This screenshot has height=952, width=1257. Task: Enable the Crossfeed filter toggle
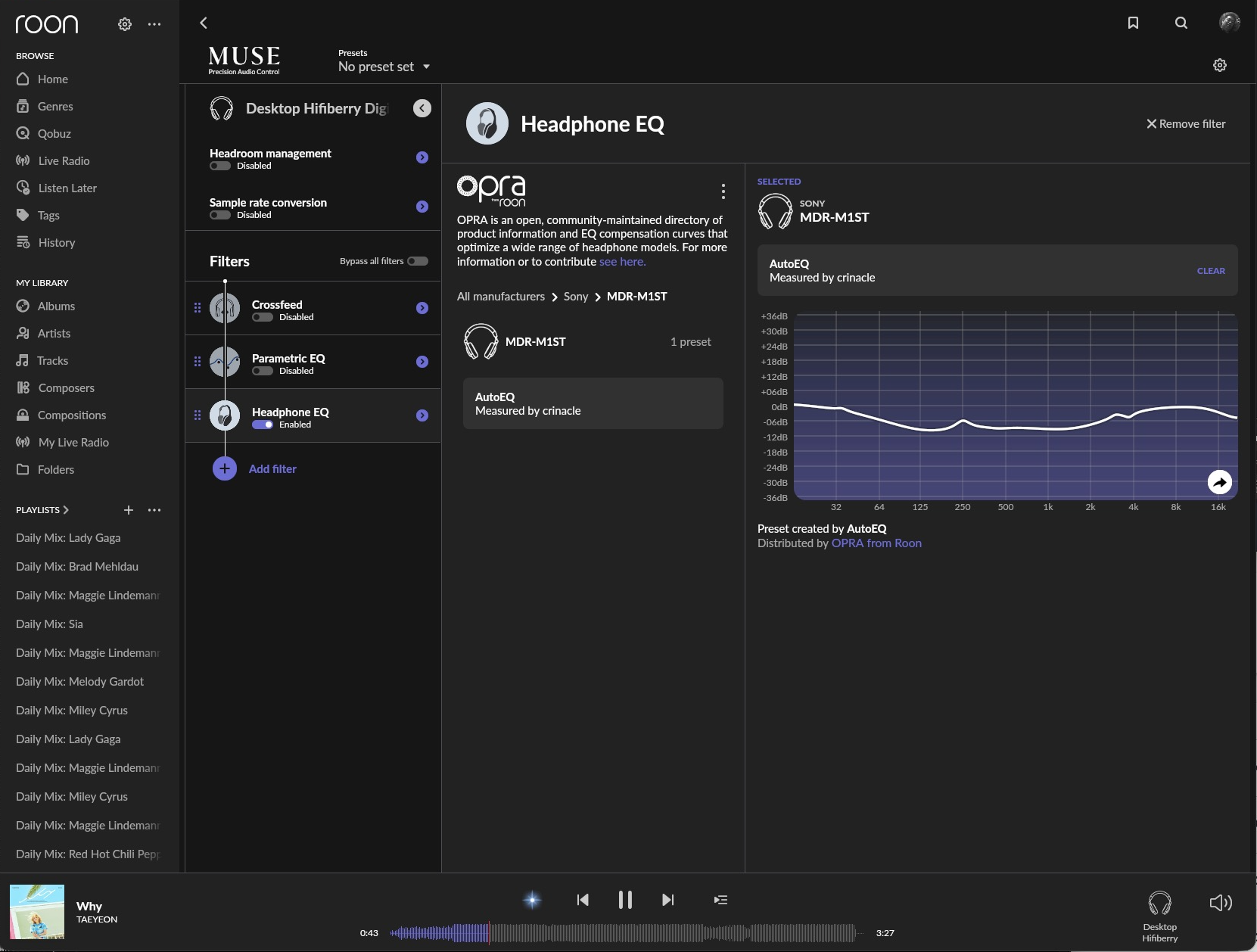pyautogui.click(x=263, y=317)
